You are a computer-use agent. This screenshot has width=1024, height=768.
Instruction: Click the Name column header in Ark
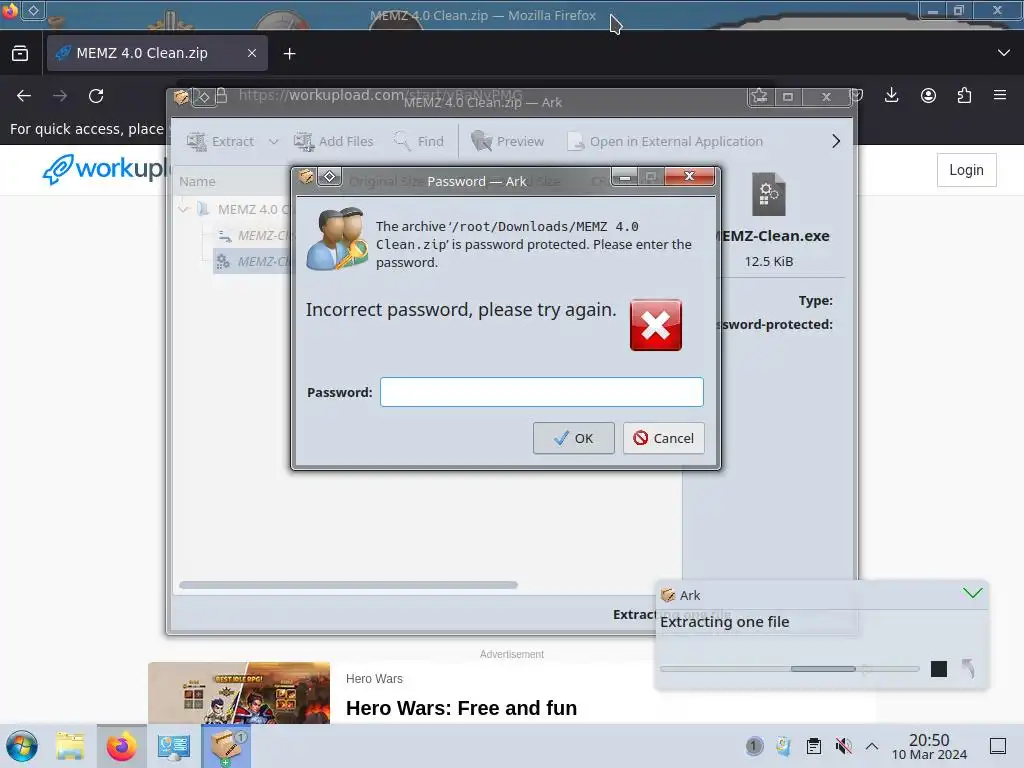click(197, 182)
